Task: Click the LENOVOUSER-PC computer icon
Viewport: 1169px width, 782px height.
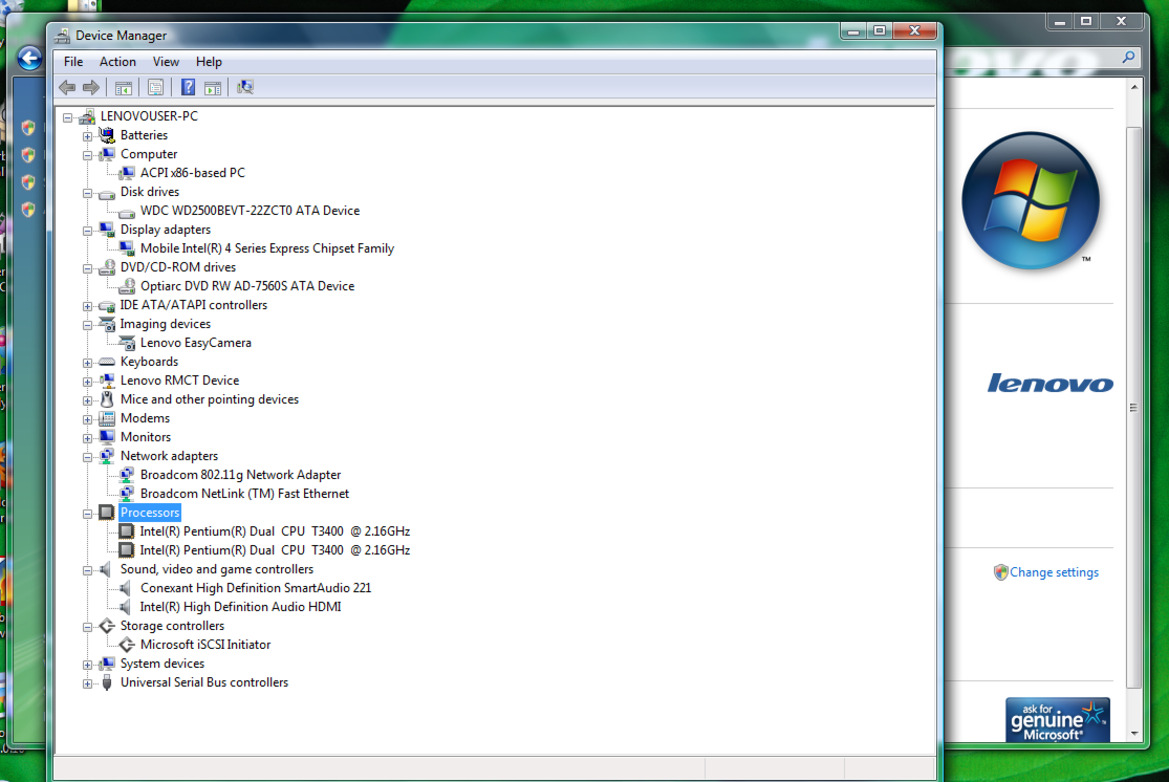Action: tap(87, 116)
